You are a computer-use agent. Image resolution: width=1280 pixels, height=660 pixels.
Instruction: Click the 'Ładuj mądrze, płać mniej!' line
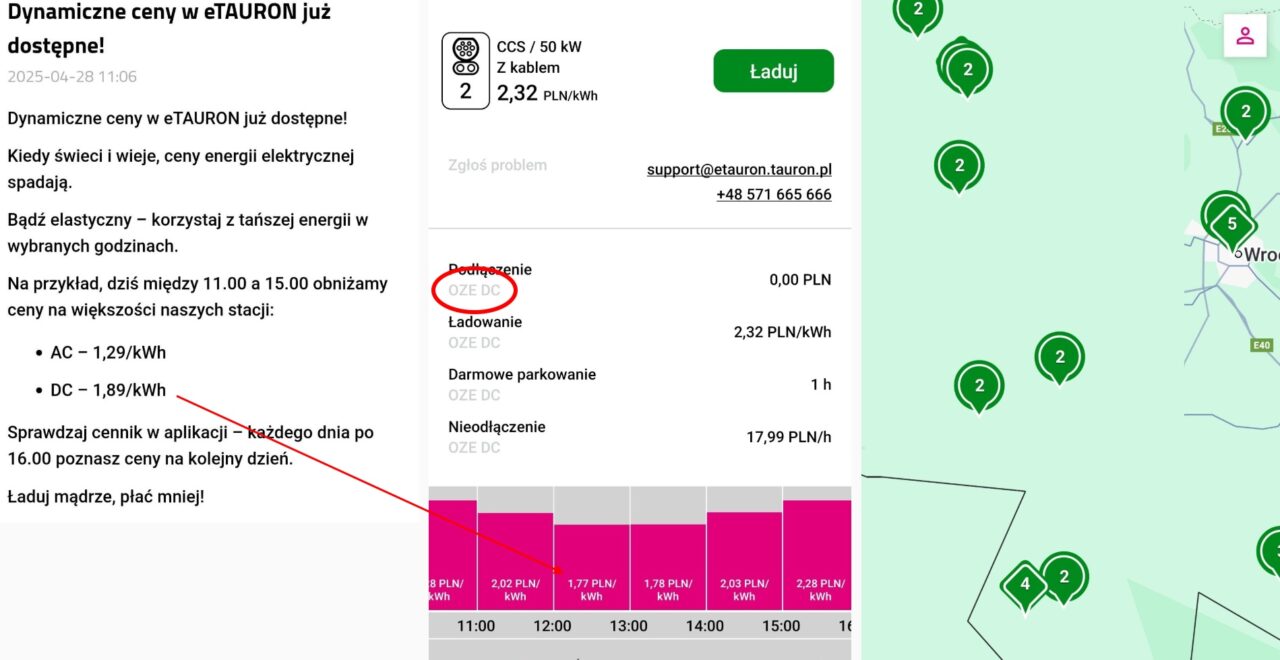point(105,495)
